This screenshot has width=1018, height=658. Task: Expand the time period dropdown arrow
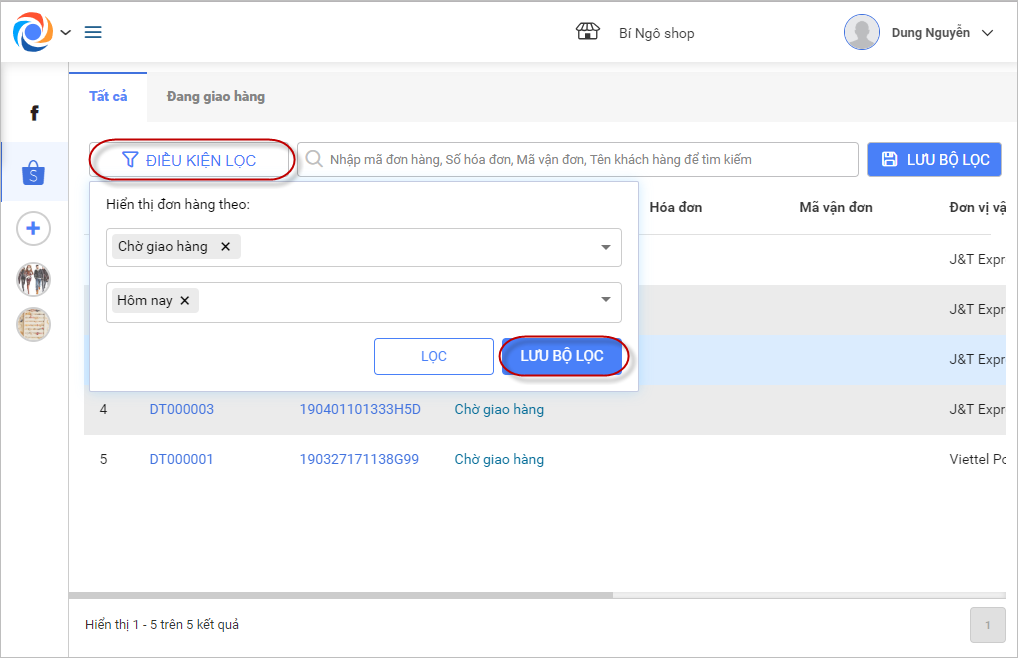605,300
